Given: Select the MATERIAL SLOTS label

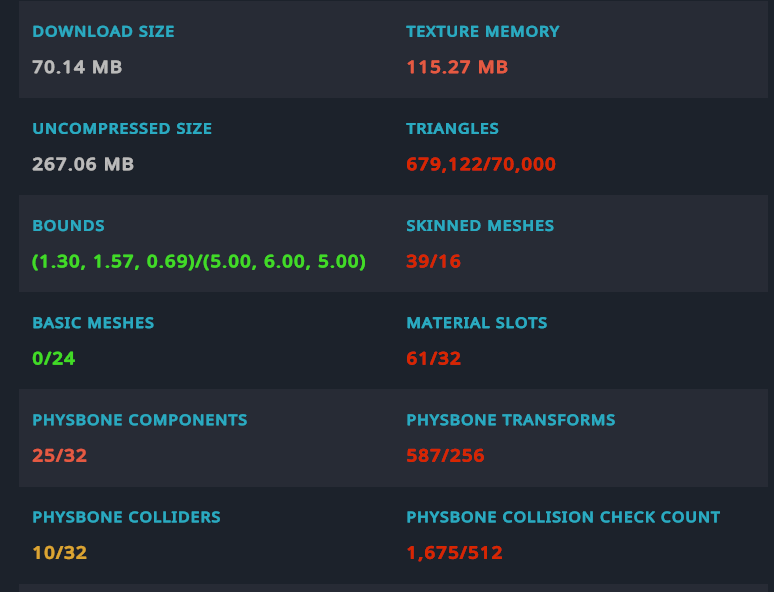Looking at the screenshot, I should click(x=477, y=323).
